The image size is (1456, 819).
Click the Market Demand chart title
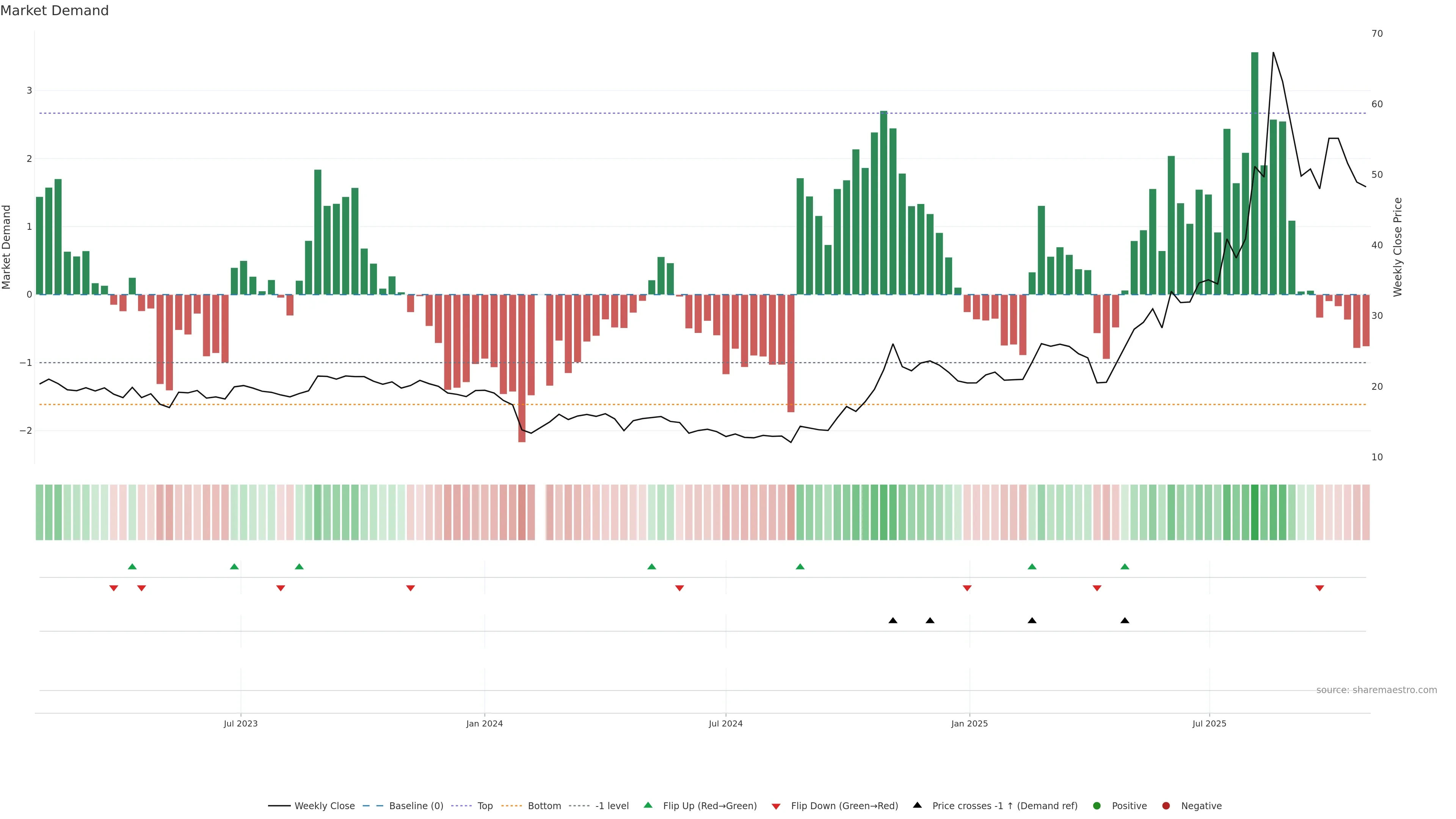(54, 11)
